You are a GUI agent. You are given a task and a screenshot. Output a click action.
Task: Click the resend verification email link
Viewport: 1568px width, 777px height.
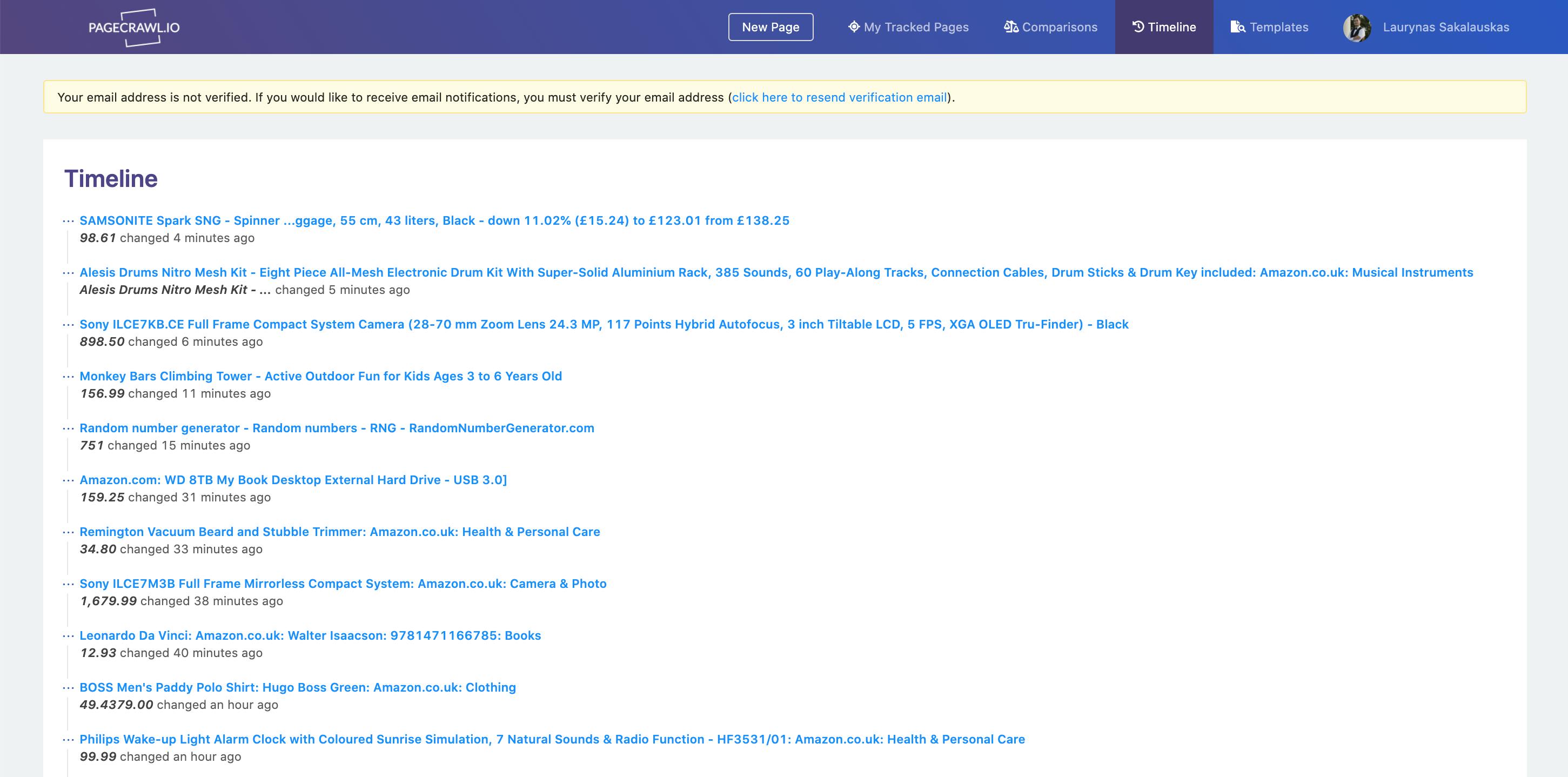(840, 97)
